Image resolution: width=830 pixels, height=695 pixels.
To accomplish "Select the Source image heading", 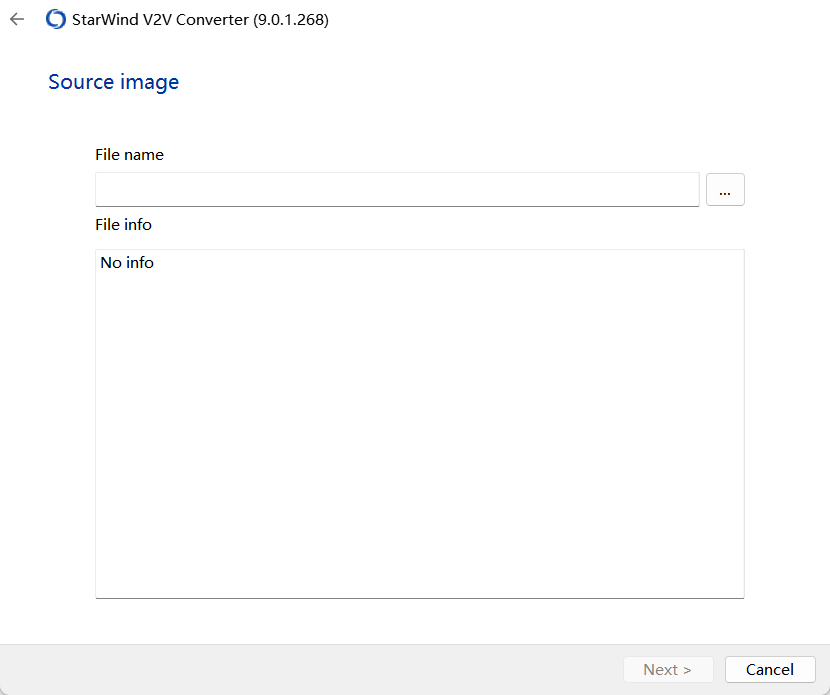I will pyautogui.click(x=114, y=82).
